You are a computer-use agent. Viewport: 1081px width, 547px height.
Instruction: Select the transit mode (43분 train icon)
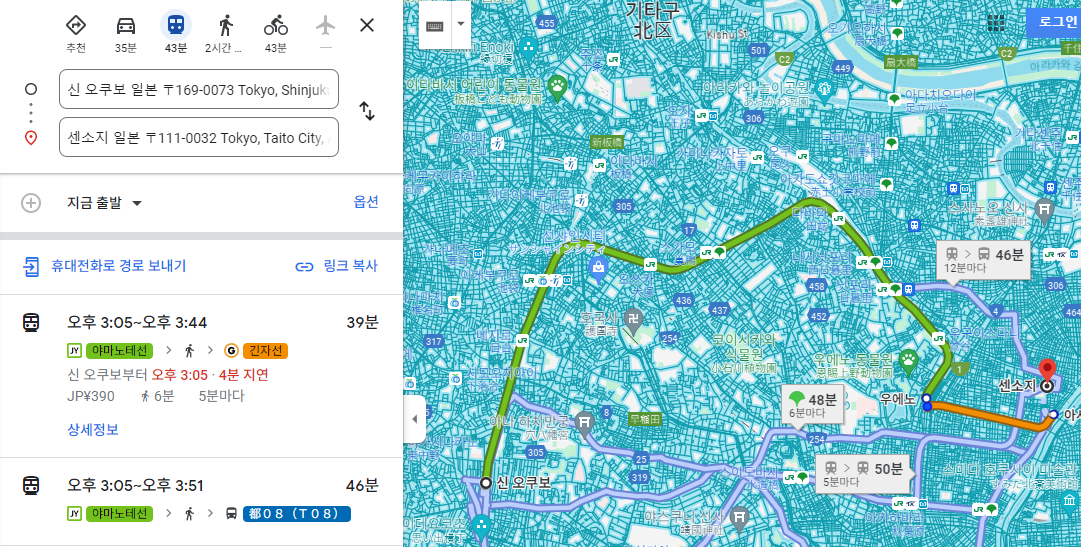click(176, 26)
